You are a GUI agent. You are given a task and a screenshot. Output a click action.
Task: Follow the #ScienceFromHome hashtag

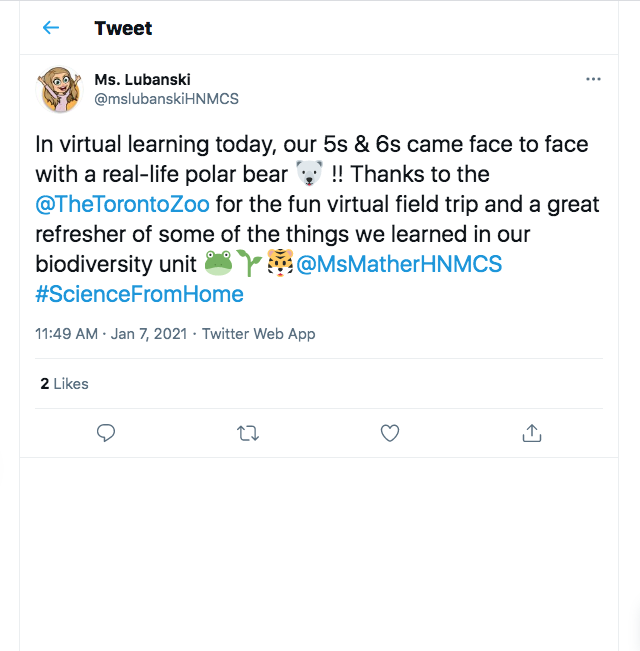click(139, 294)
